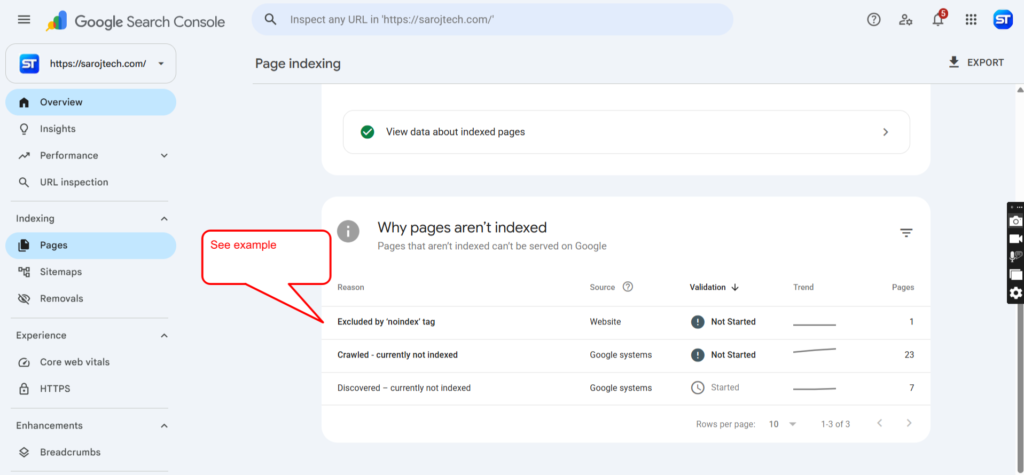Image resolution: width=1024 pixels, height=475 pixels.
Task: Open Core web vitals report
Action: pos(91,362)
